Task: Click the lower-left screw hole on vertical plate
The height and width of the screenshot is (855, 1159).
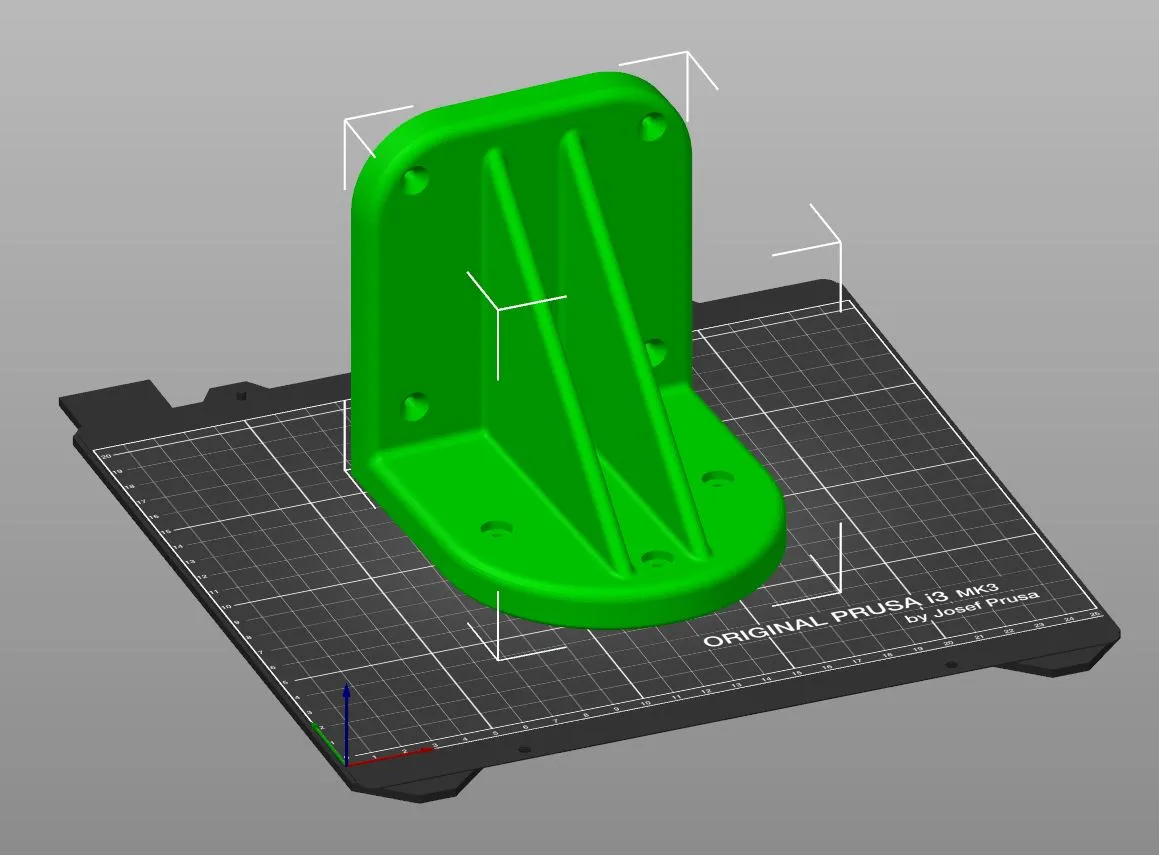Action: pyautogui.click(x=415, y=406)
